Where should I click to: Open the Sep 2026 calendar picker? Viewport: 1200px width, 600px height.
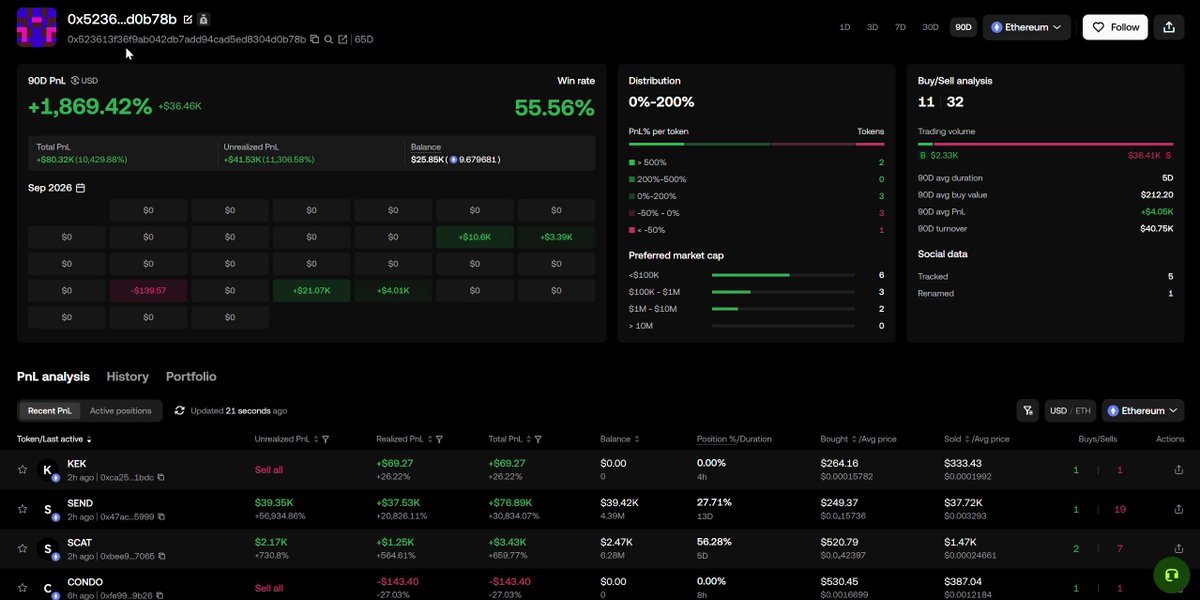click(x=81, y=188)
